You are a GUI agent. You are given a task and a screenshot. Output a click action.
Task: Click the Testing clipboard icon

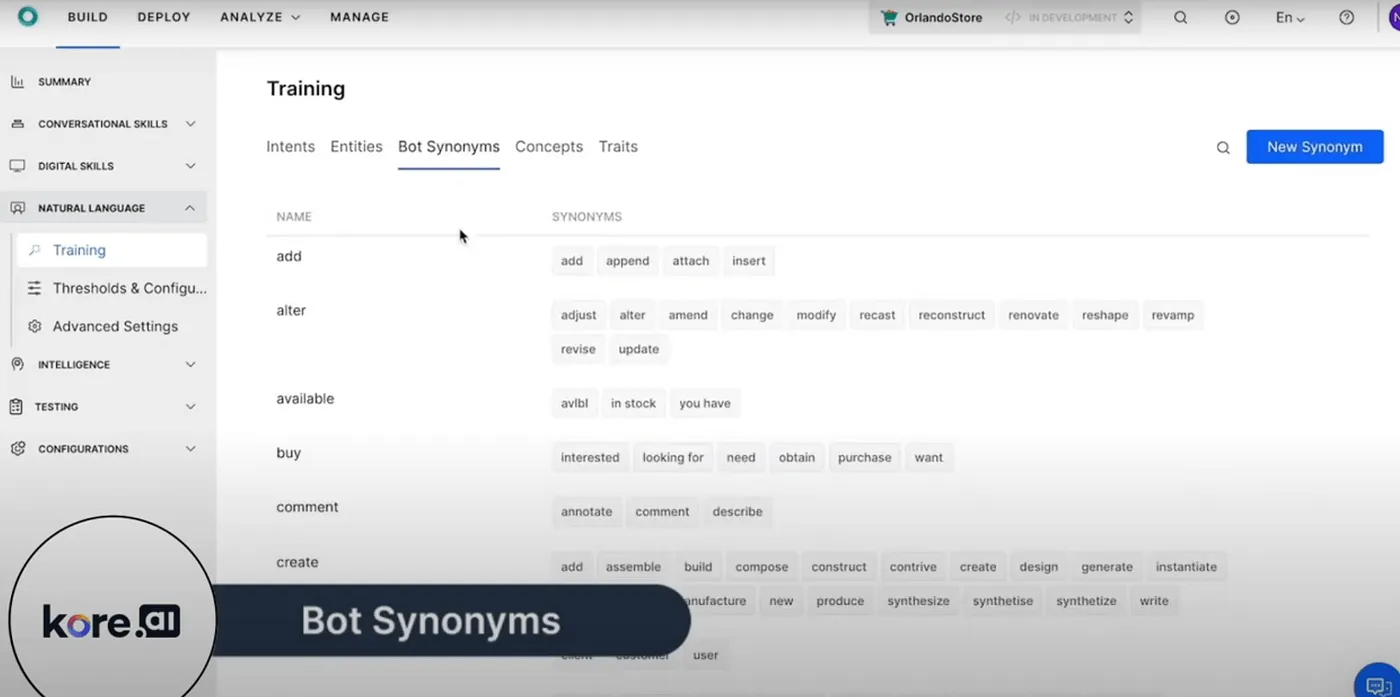(16, 407)
